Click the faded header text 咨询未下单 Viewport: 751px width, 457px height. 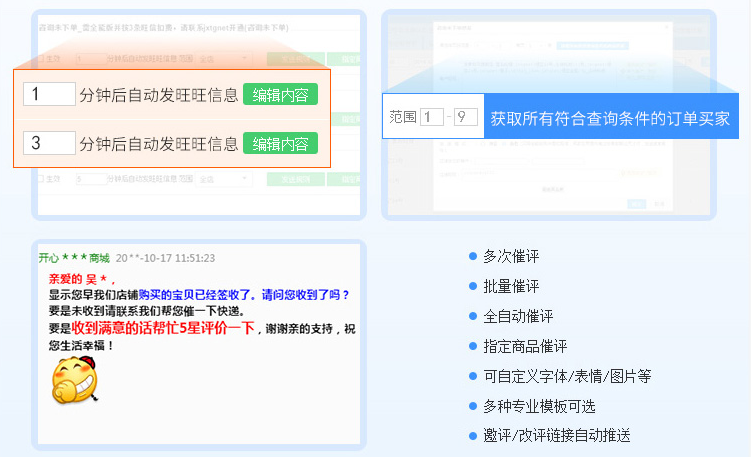coord(58,28)
